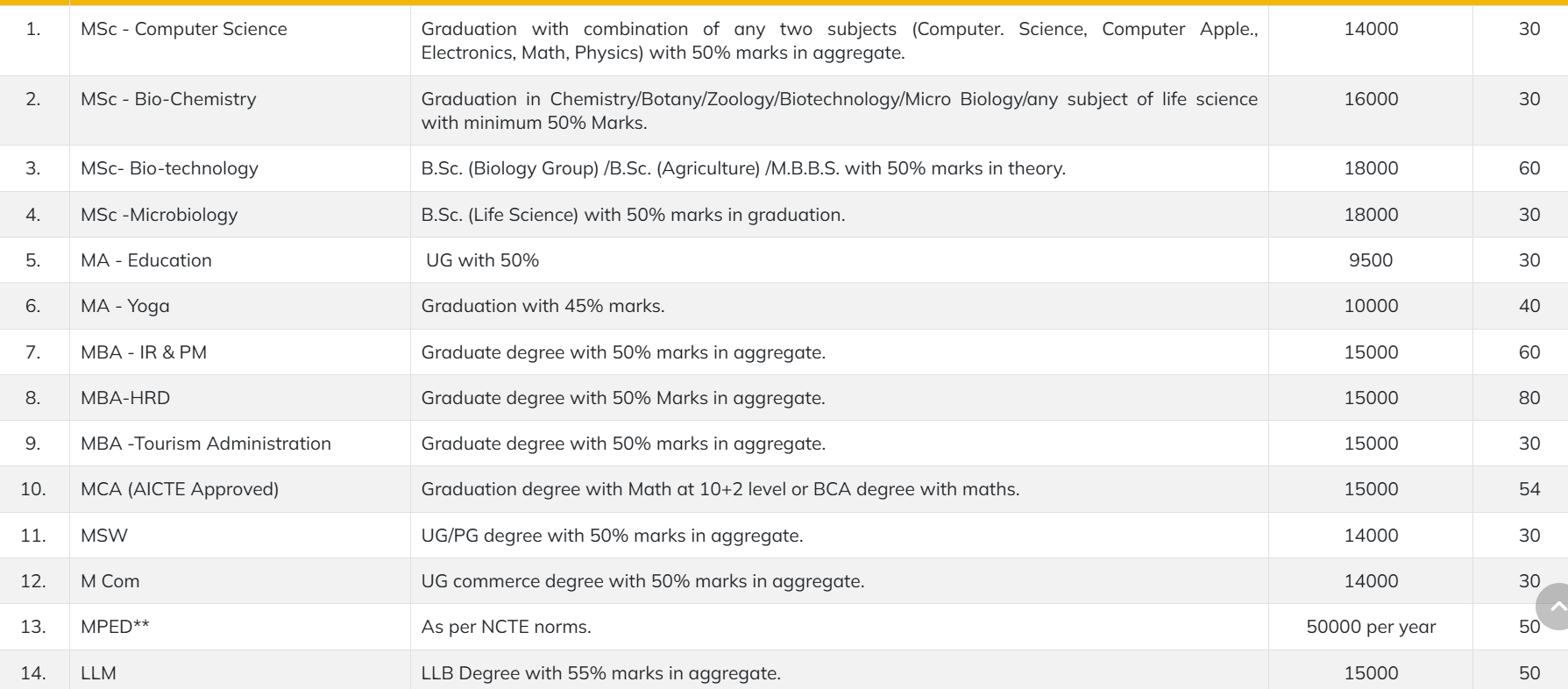Select the LLB Degree eligibility text

[x=601, y=673]
